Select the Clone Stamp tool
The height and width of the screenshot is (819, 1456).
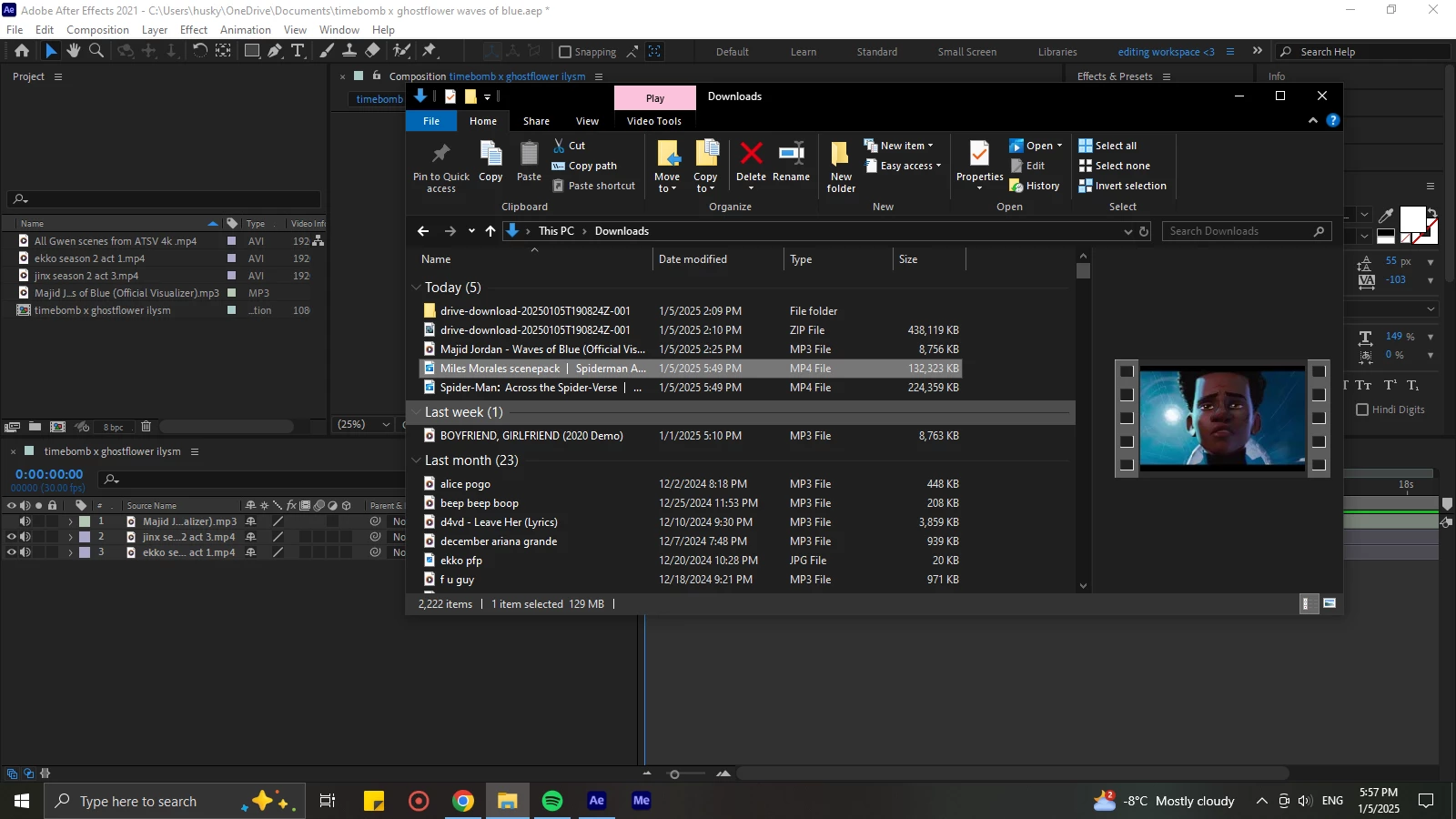[349, 51]
